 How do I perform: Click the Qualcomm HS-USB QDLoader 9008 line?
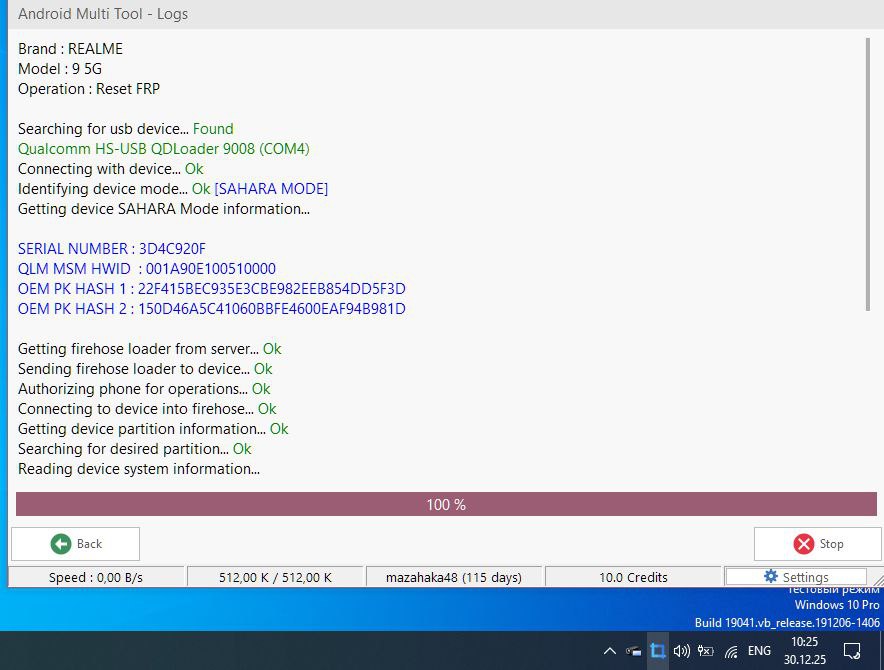pyautogui.click(x=163, y=149)
